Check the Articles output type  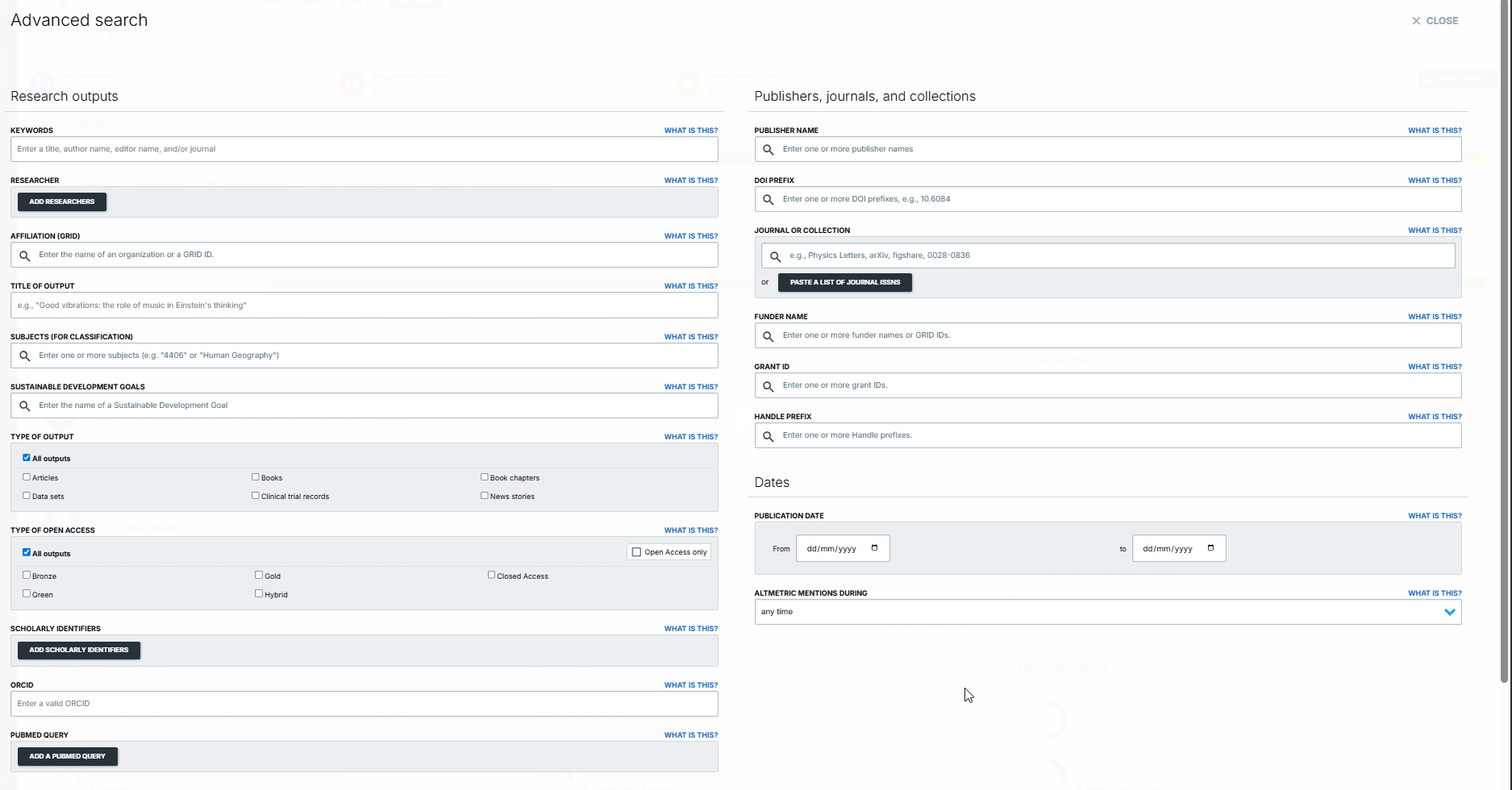[27, 476]
